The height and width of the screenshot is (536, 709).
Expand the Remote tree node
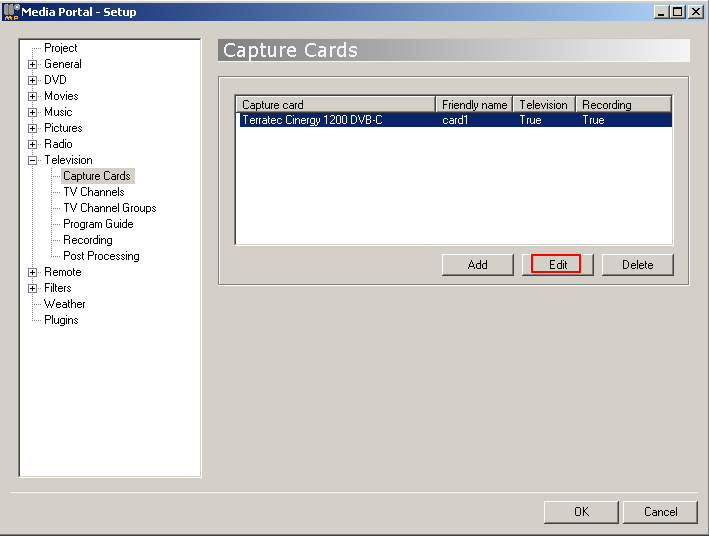point(32,272)
